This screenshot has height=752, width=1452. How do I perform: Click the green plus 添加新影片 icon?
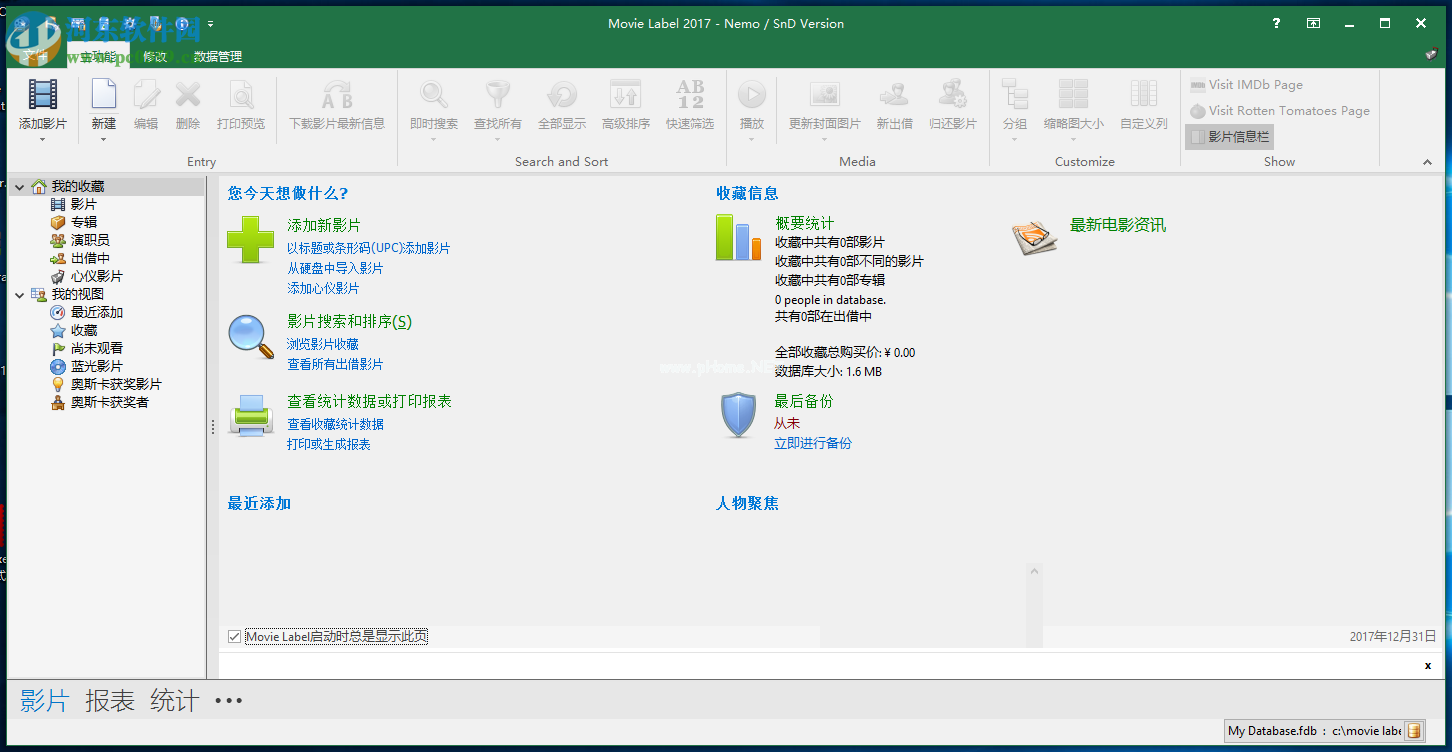click(250, 240)
